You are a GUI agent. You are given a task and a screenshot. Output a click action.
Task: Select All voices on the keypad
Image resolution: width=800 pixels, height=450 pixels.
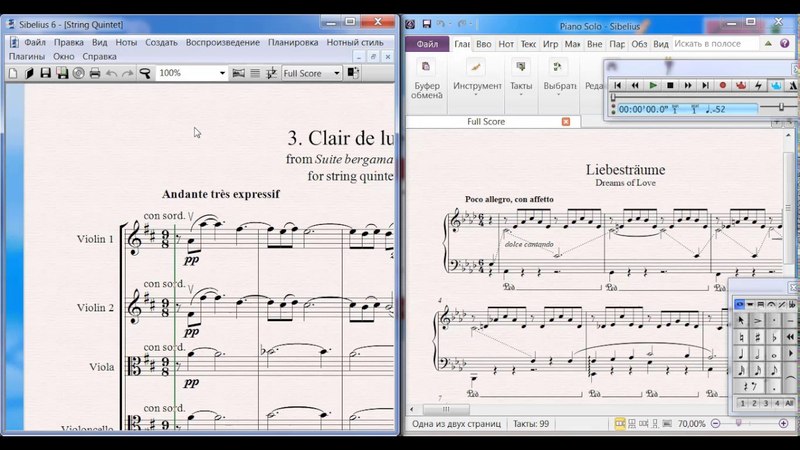(x=789, y=403)
